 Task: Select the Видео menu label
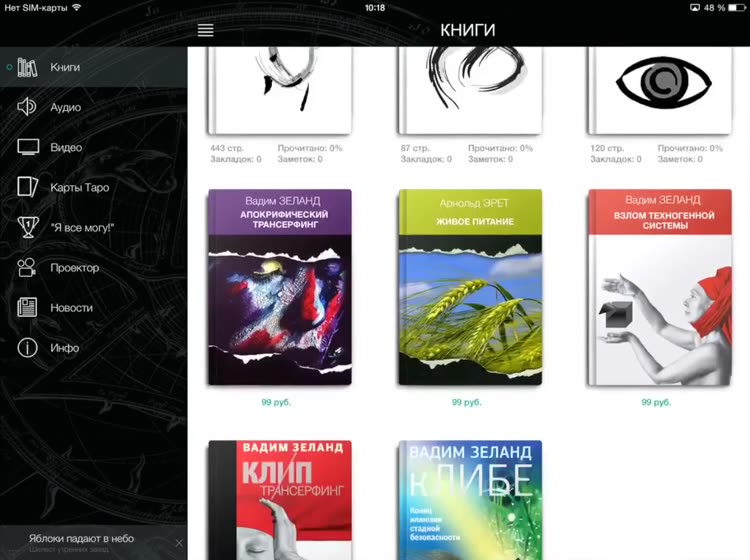click(66, 148)
